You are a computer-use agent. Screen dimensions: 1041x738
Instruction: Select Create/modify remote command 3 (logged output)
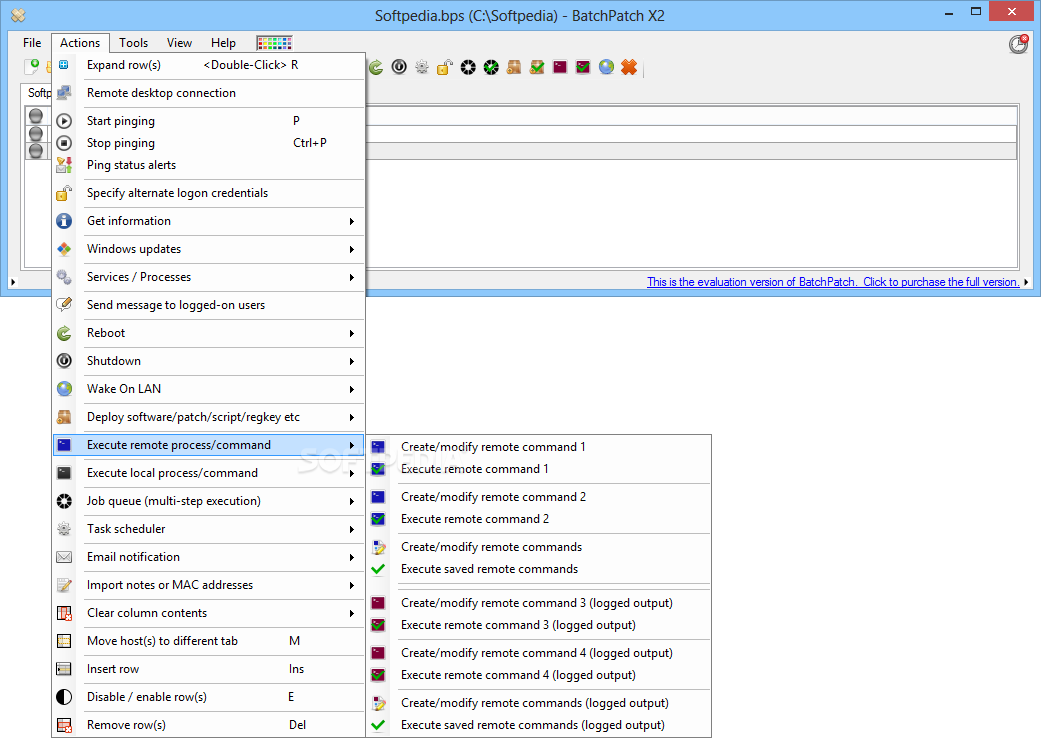pyautogui.click(x=539, y=603)
